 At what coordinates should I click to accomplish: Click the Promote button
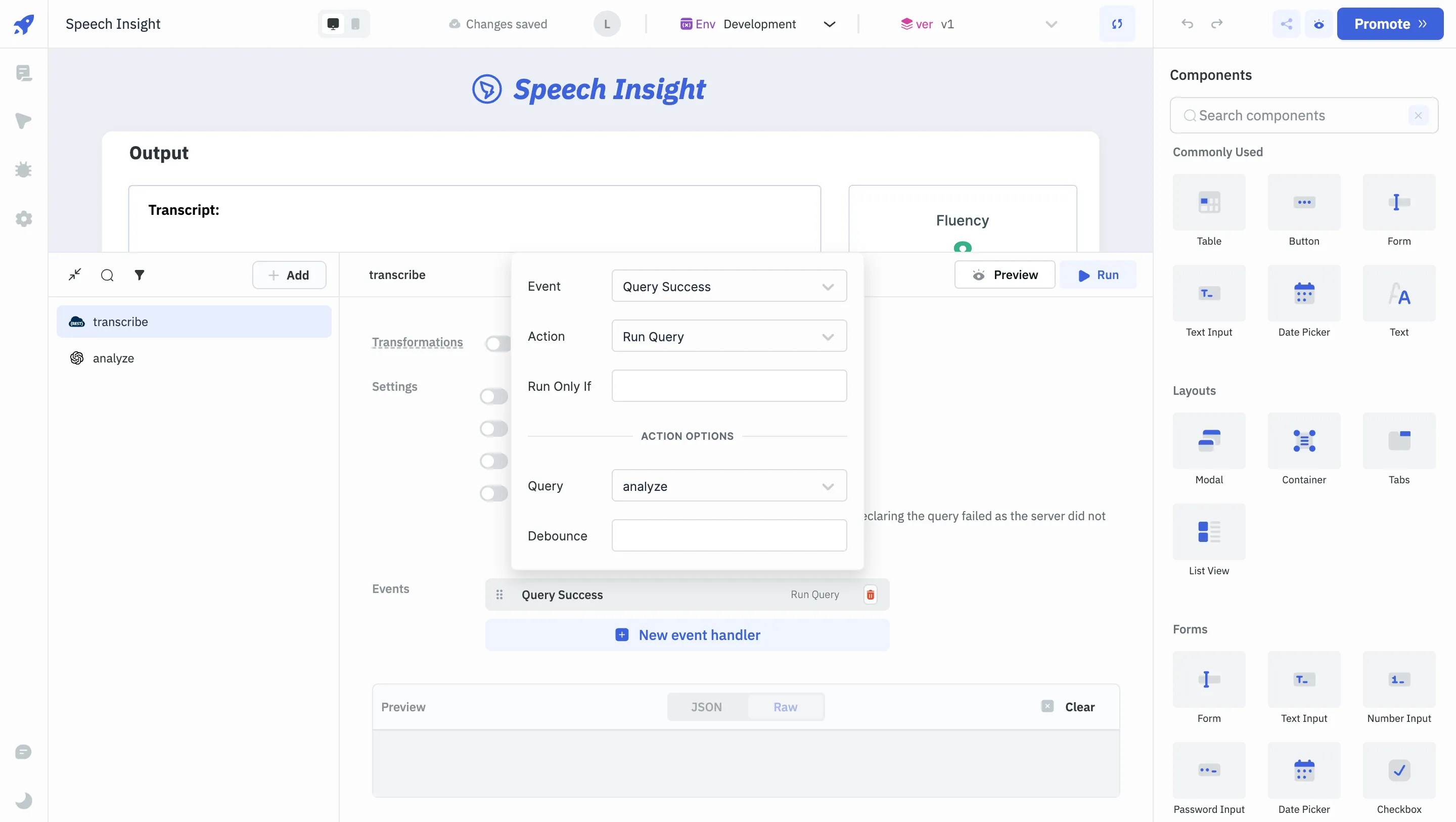tap(1390, 24)
